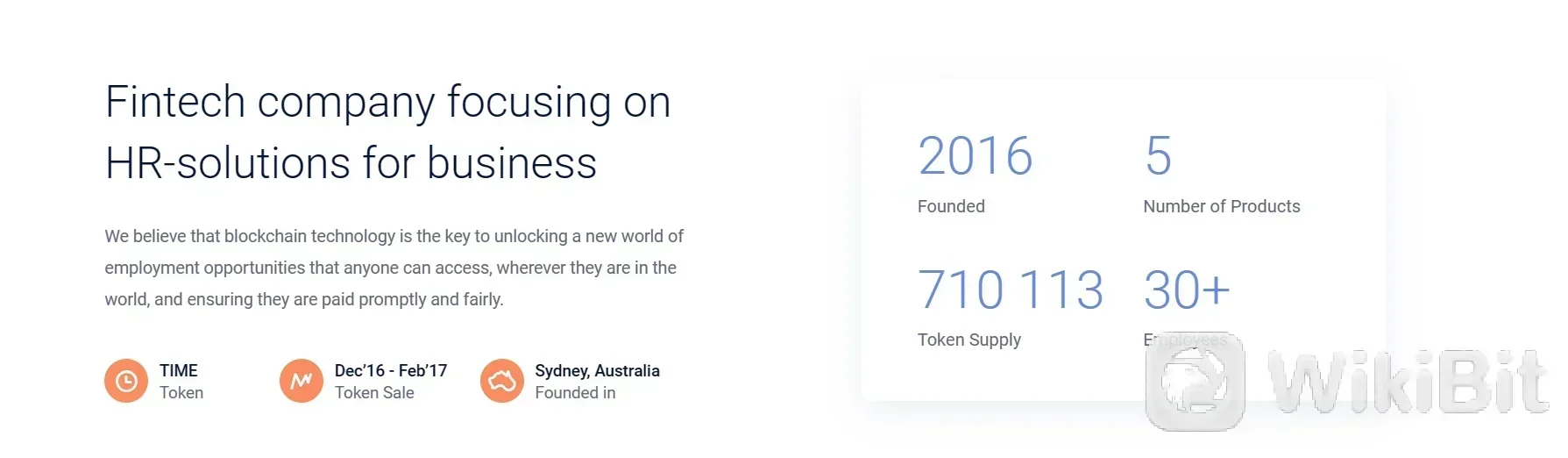
Task: Click the blockchain technology description paragraph
Action: click(x=394, y=268)
